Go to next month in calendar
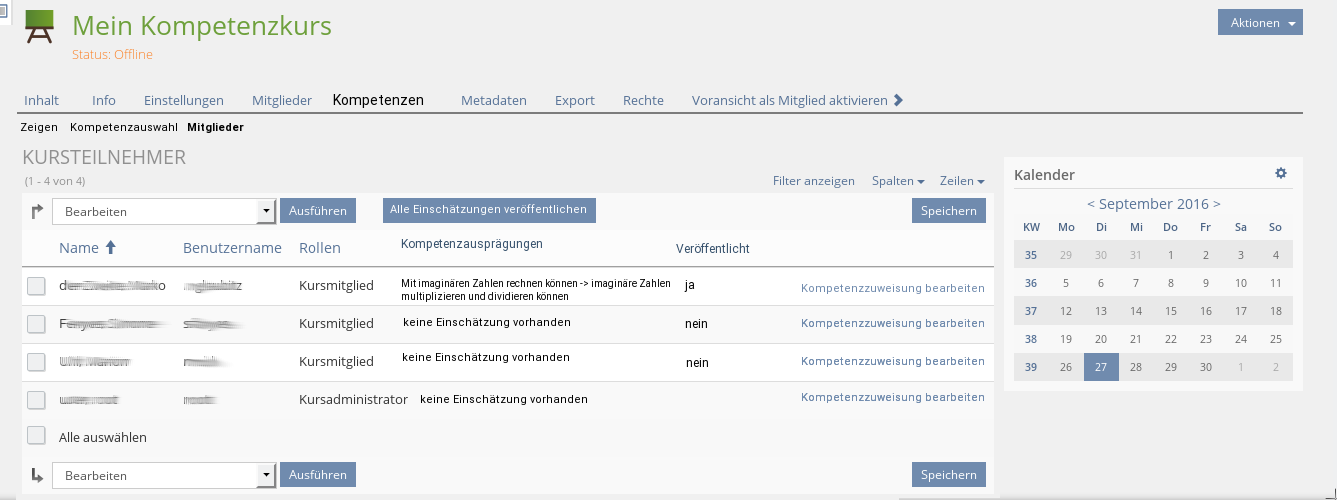Viewport: 1337px width, 500px height. (x=1216, y=204)
